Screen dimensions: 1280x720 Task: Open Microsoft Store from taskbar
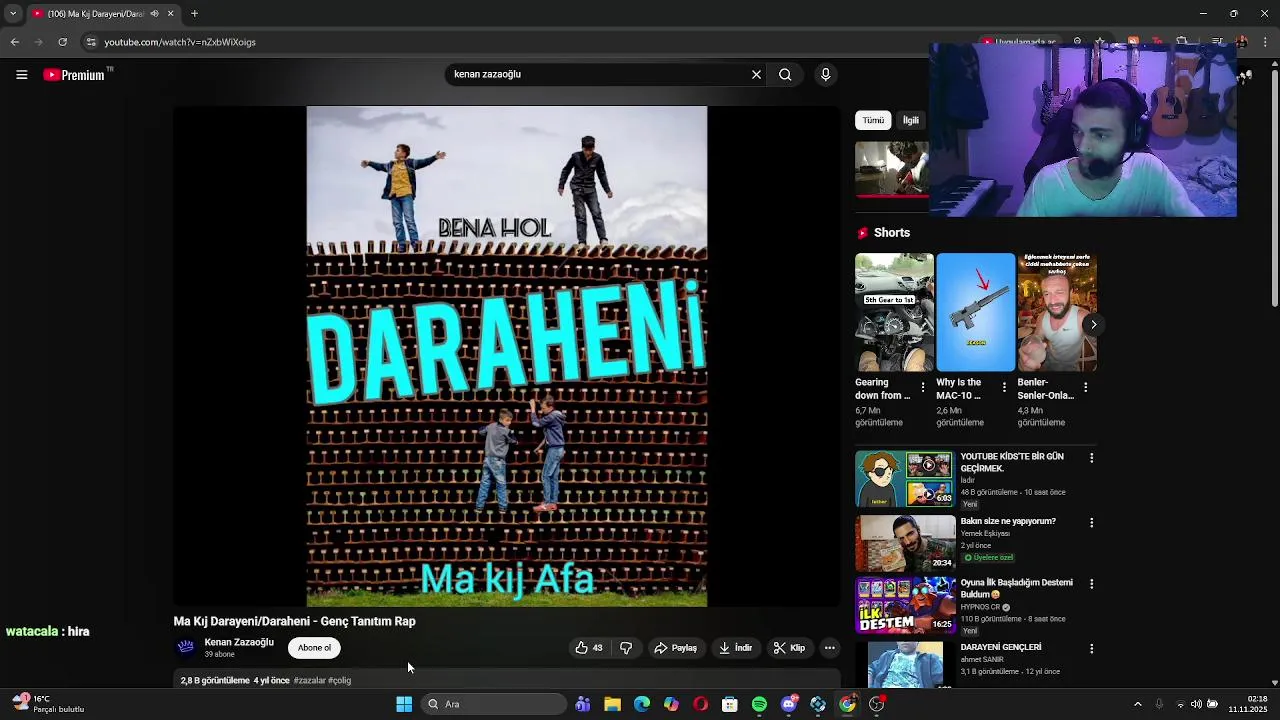pyautogui.click(x=730, y=704)
